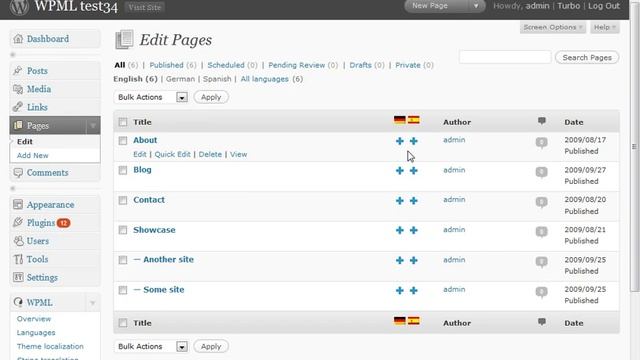Click the comment bubble for Contact page
Image resolution: width=640 pixels, height=360 pixels.
541,202
